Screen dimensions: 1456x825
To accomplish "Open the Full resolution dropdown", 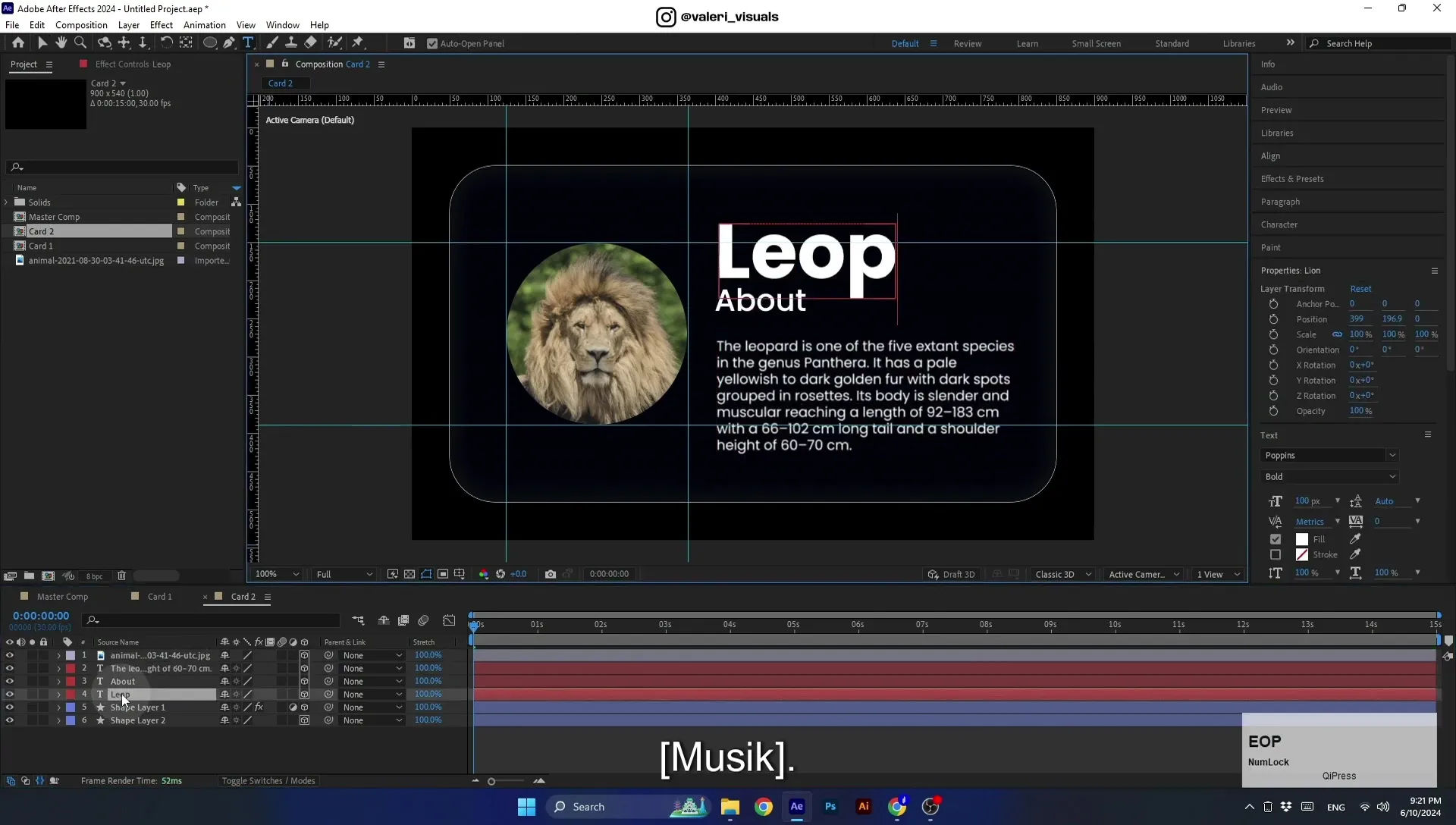I will (344, 575).
